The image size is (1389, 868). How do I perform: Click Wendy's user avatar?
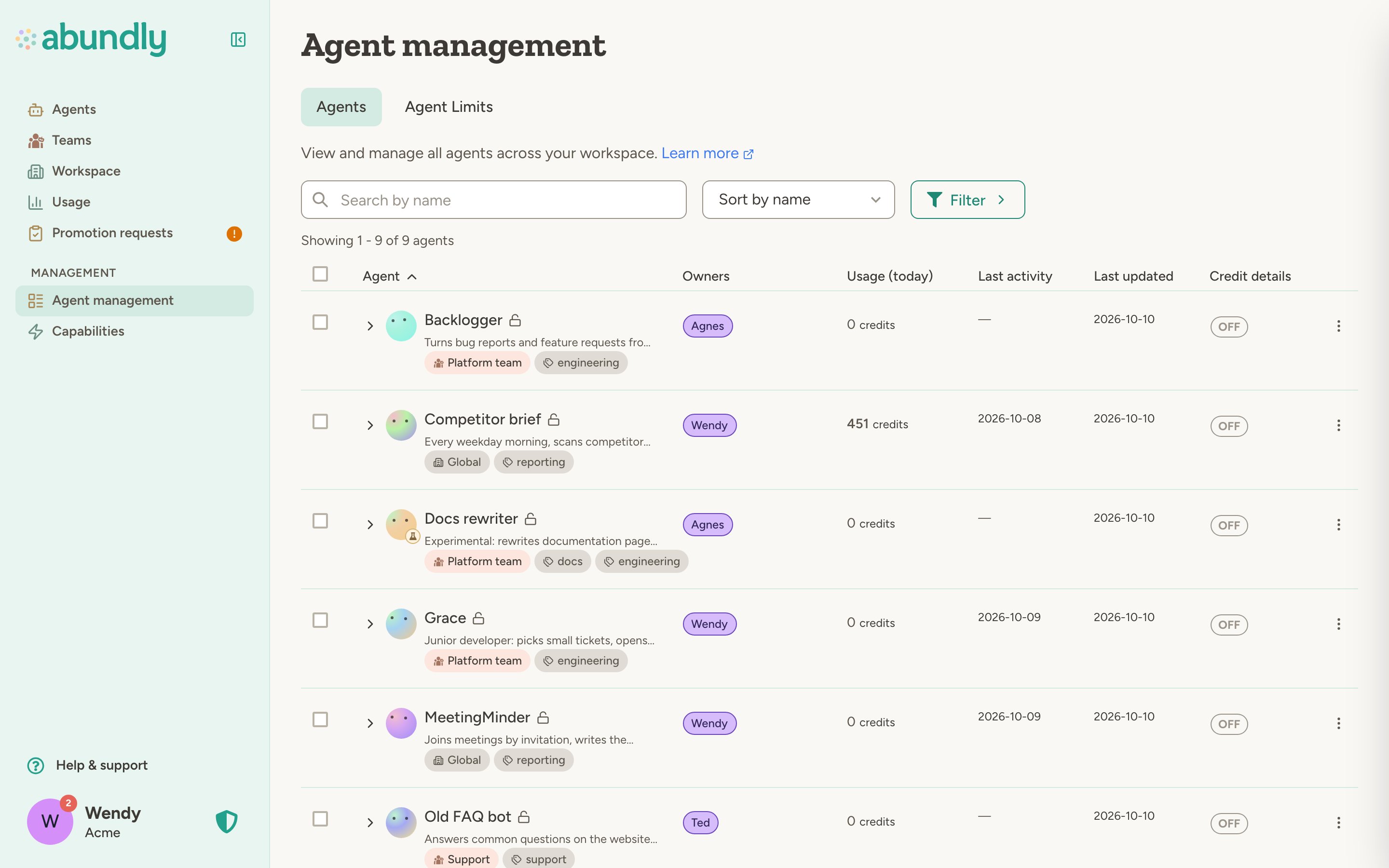(x=50, y=822)
